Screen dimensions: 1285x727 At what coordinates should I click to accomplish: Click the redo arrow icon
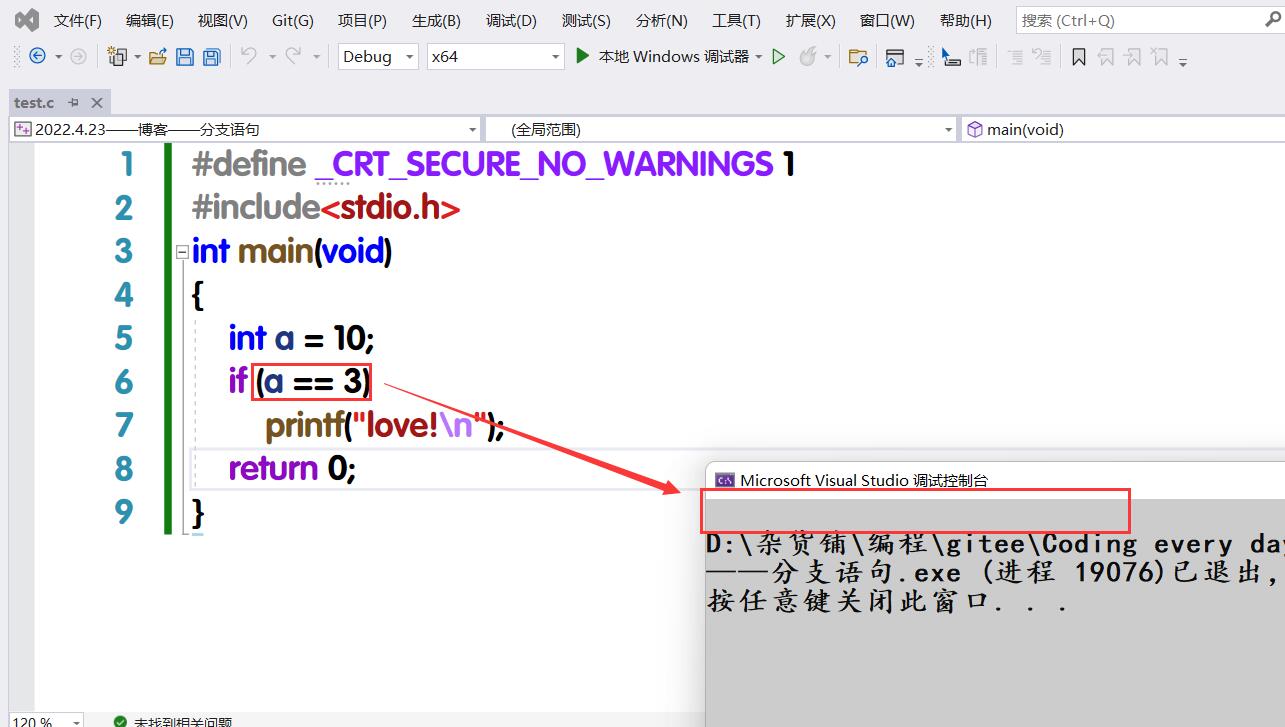[294, 56]
